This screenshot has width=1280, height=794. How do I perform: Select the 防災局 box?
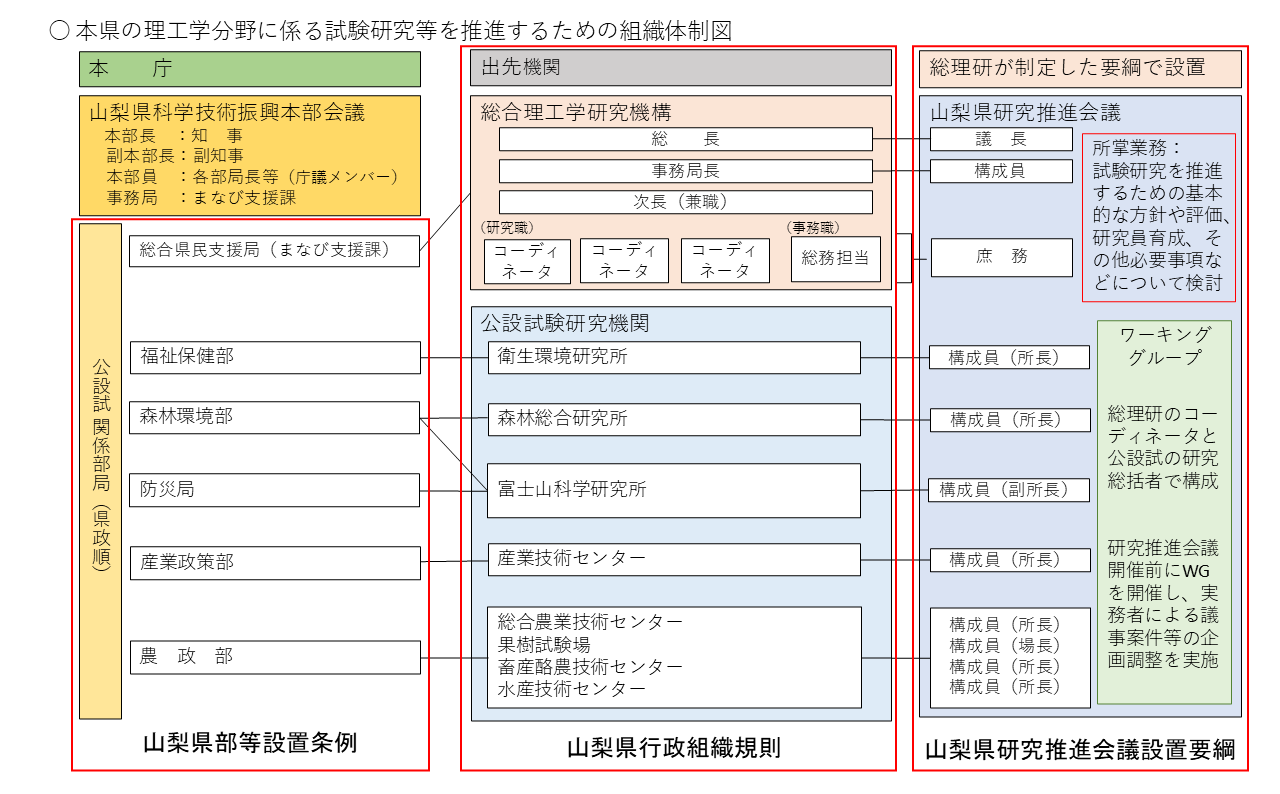tap(274, 490)
